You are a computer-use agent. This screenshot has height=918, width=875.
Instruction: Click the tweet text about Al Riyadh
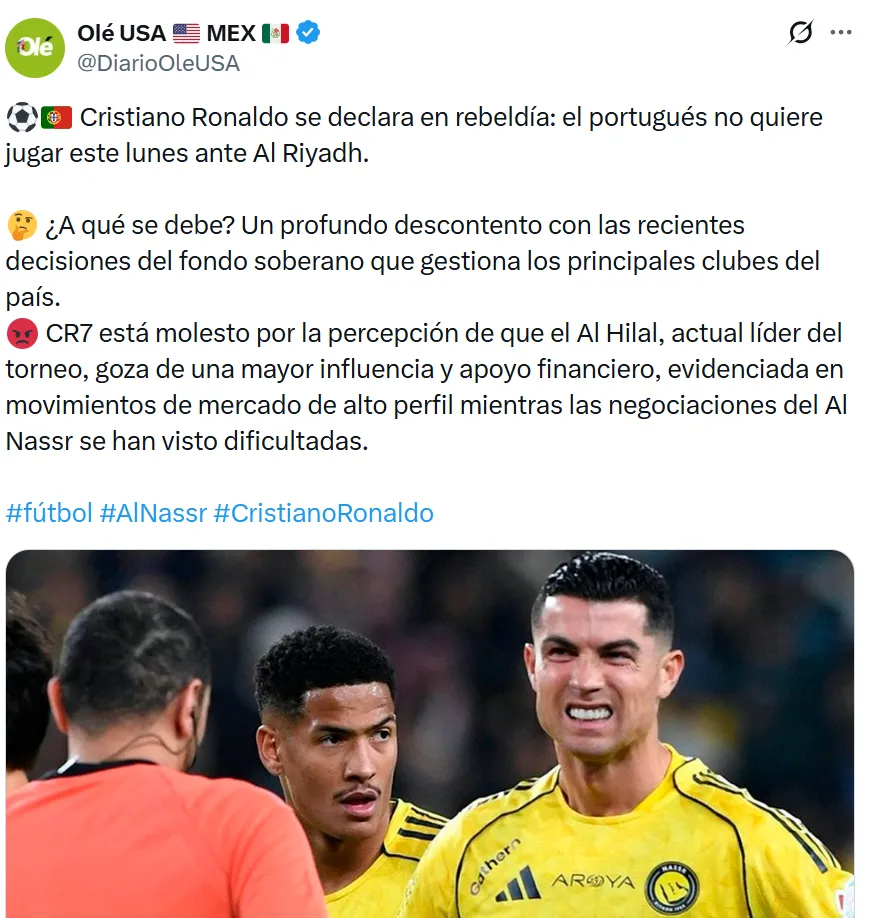coord(414,135)
